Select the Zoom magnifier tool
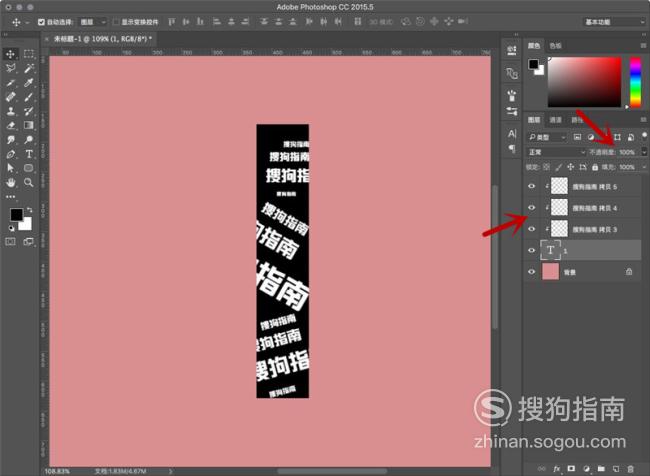Screen dimensions: 650x476 point(29,182)
